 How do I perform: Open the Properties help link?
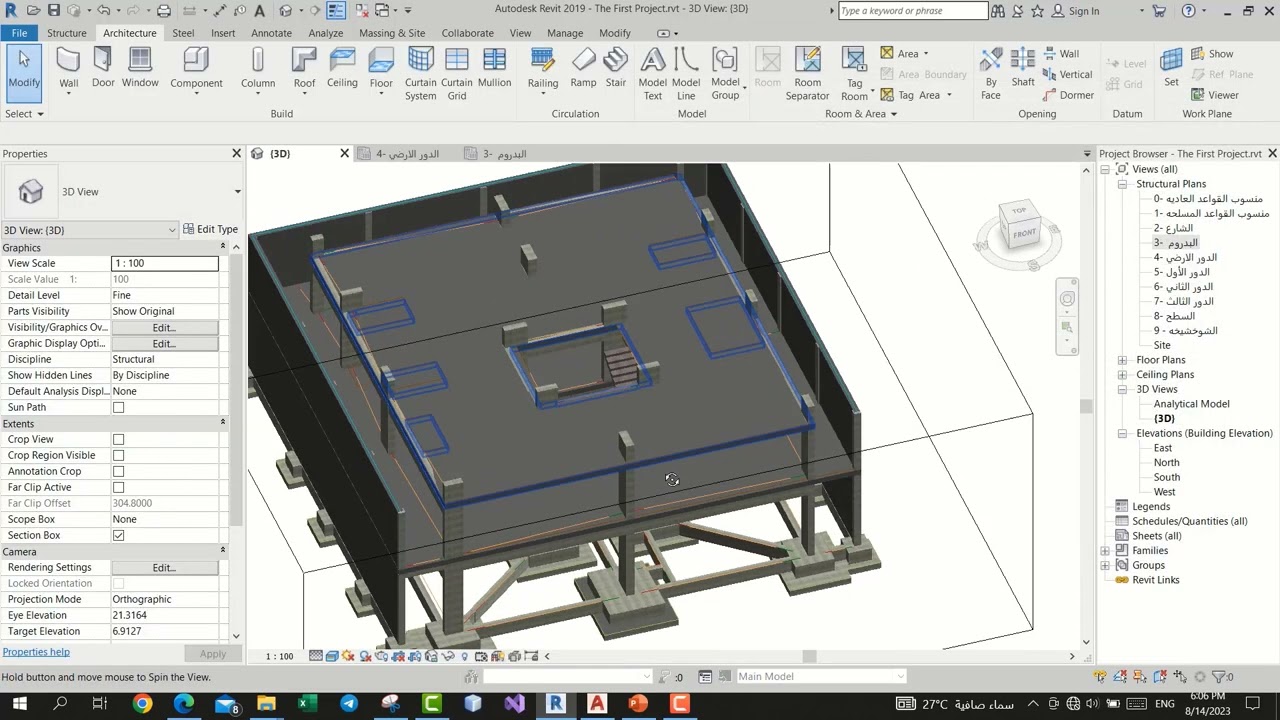point(36,652)
